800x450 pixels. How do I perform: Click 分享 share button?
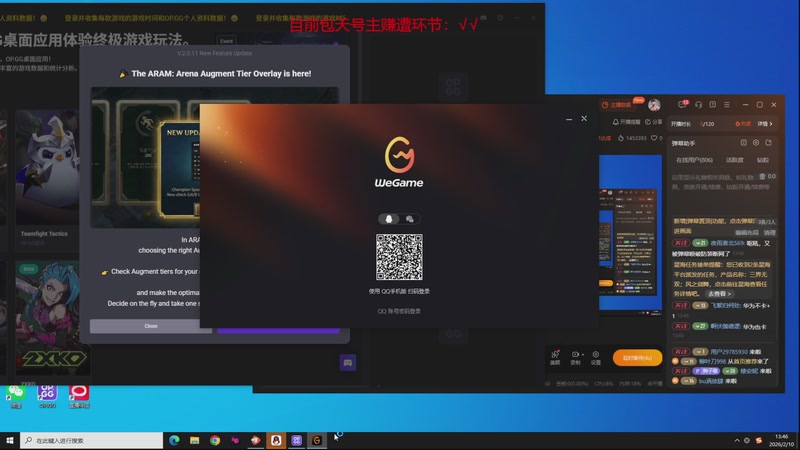pyautogui.click(x=654, y=122)
